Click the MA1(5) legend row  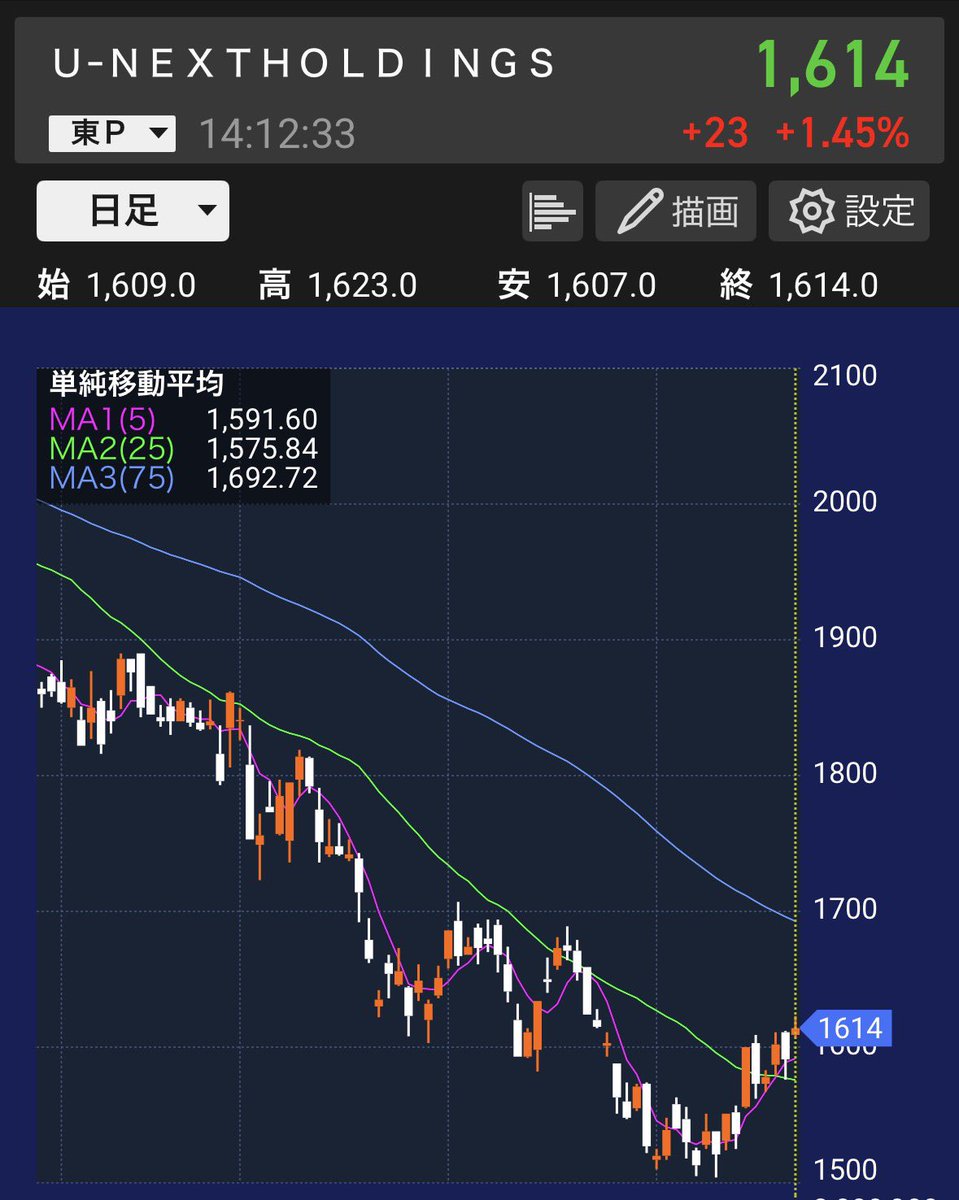pos(183,420)
